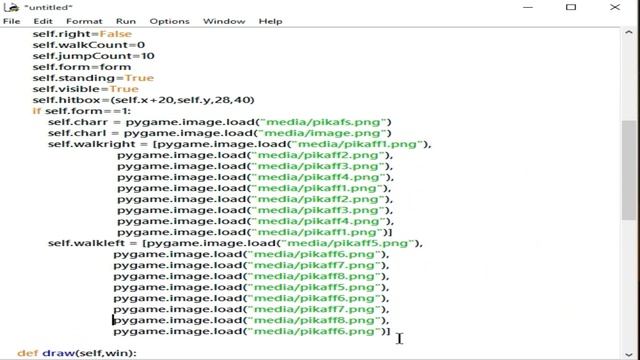Click the line self.visible=True
Viewport: 640px width, 360px height.
point(86,89)
